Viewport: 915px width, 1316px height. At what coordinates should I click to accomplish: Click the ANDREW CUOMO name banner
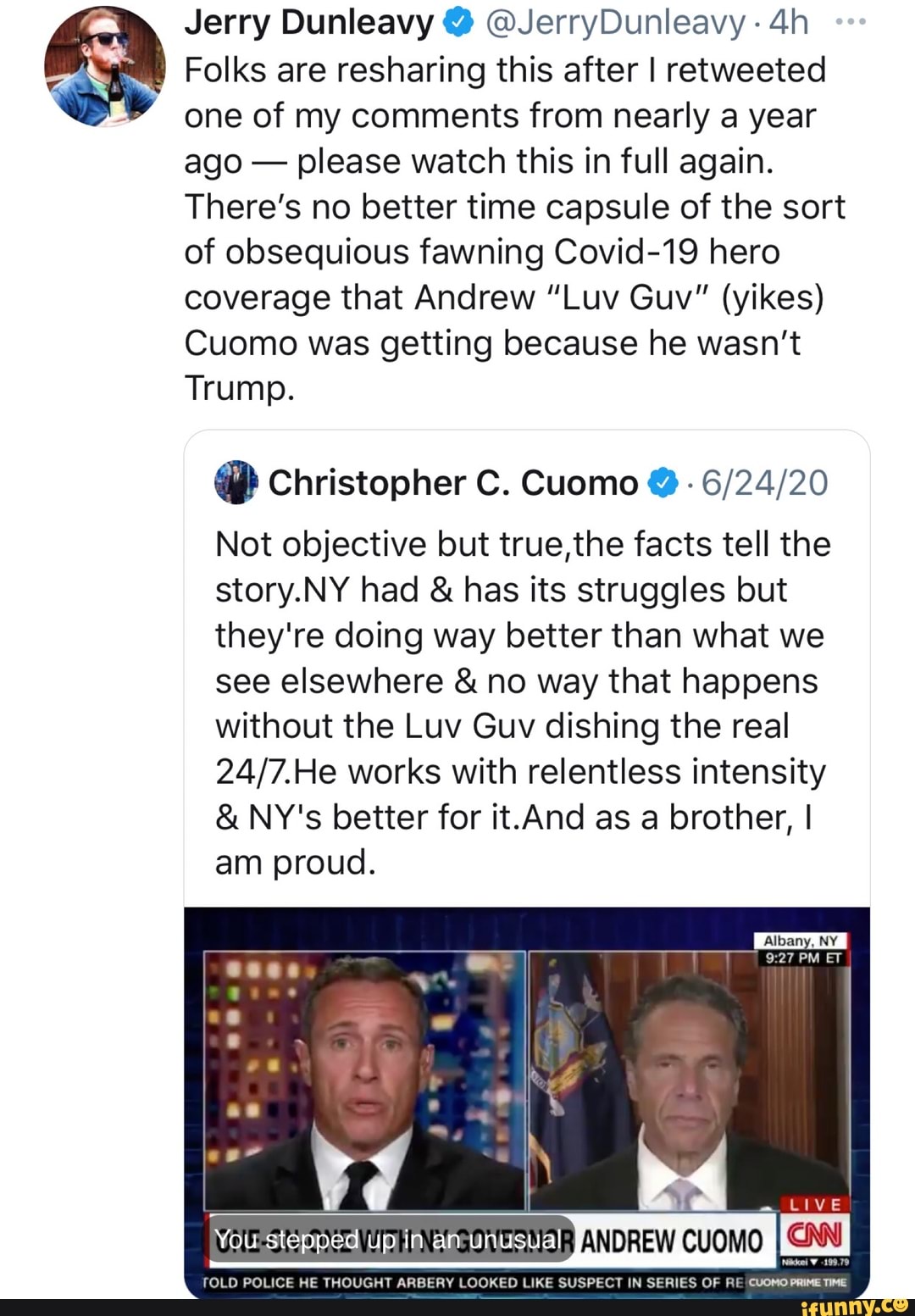(x=672, y=1241)
